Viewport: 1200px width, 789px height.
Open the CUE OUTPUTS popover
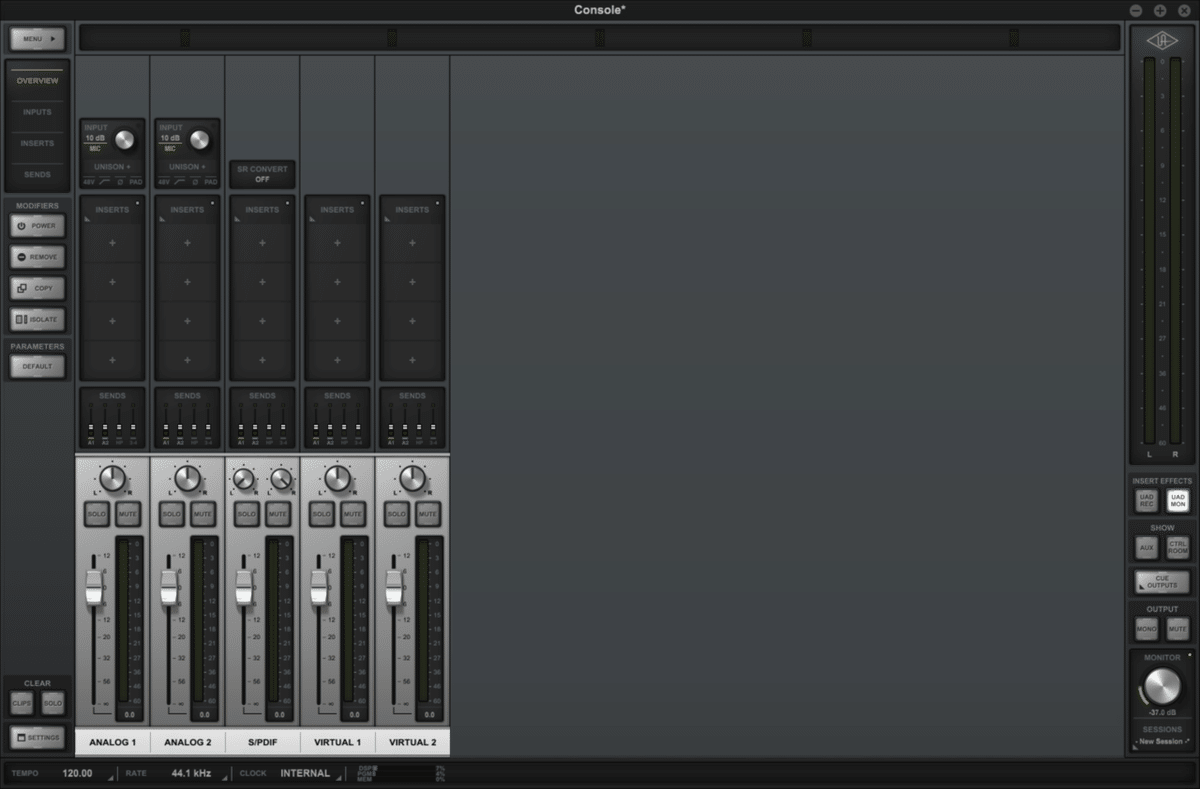pos(1162,582)
